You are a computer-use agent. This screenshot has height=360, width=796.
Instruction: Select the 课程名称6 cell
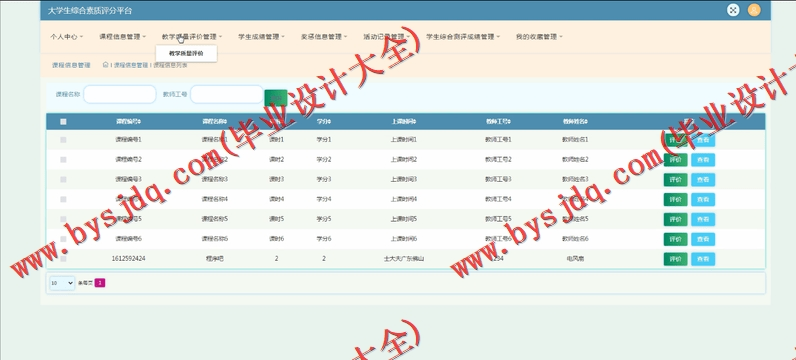point(215,239)
